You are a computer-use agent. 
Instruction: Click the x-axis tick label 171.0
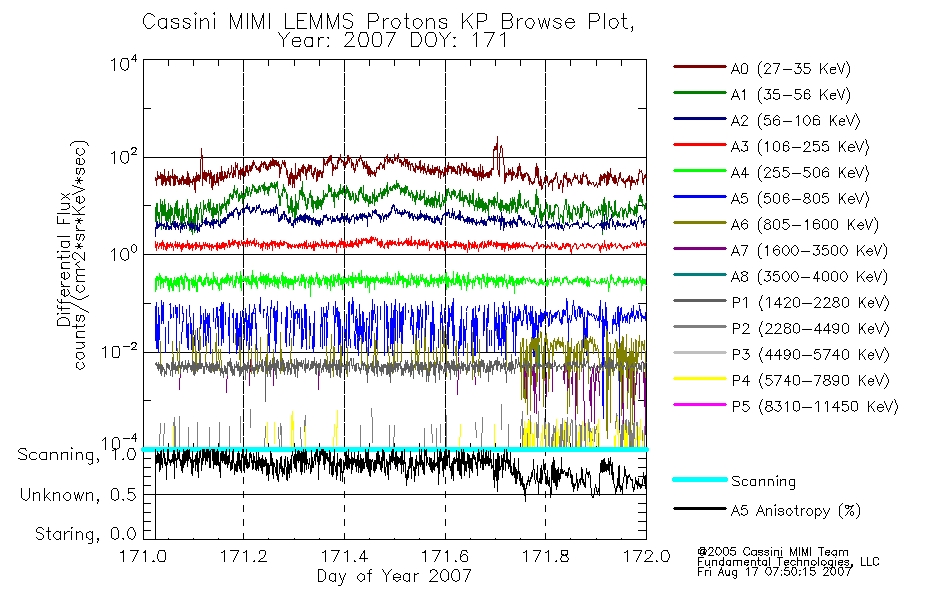point(143,556)
